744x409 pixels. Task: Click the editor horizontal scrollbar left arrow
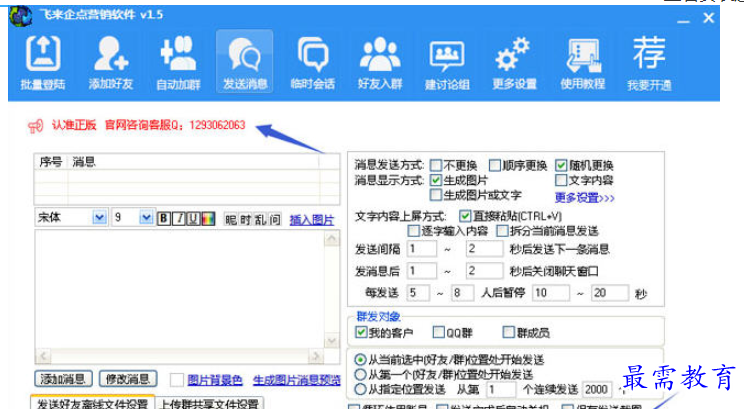click(43, 356)
